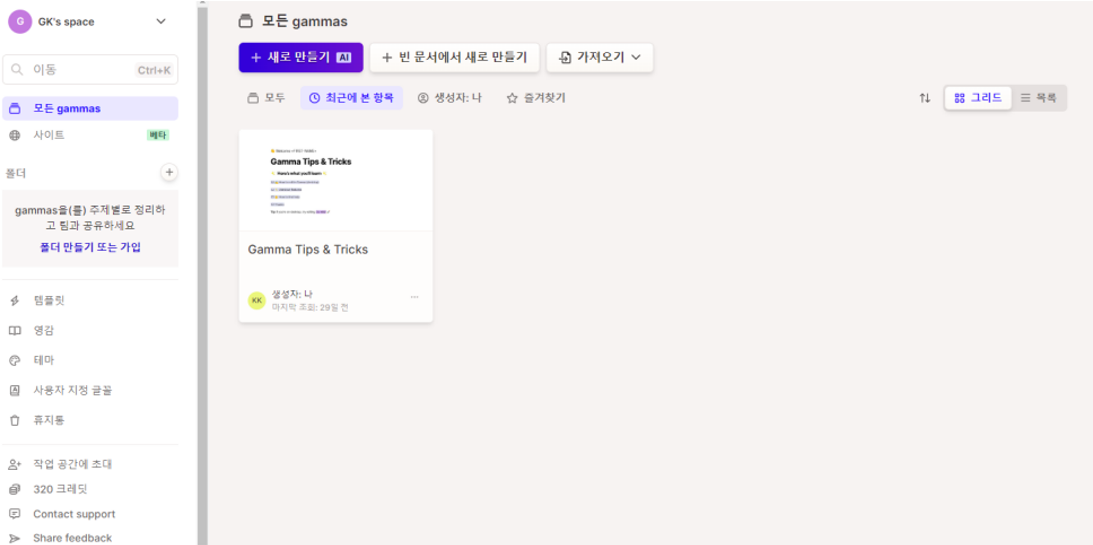Click the purple G workspace avatar
This screenshot has height=545, width=1093.
pyautogui.click(x=20, y=21)
